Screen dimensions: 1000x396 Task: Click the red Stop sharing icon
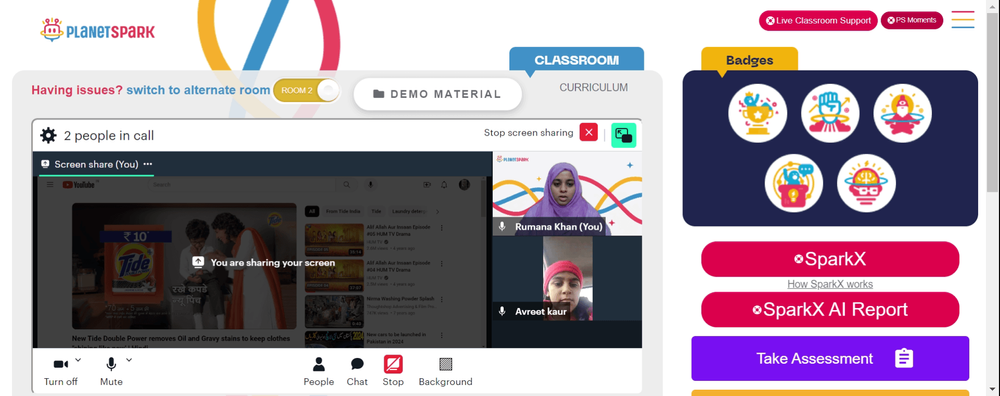(393, 365)
